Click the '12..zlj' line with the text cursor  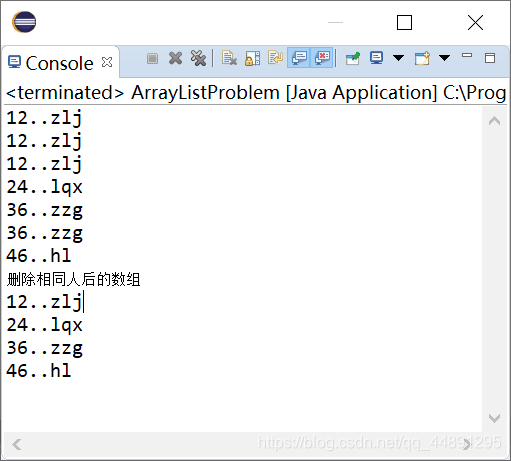point(44,302)
